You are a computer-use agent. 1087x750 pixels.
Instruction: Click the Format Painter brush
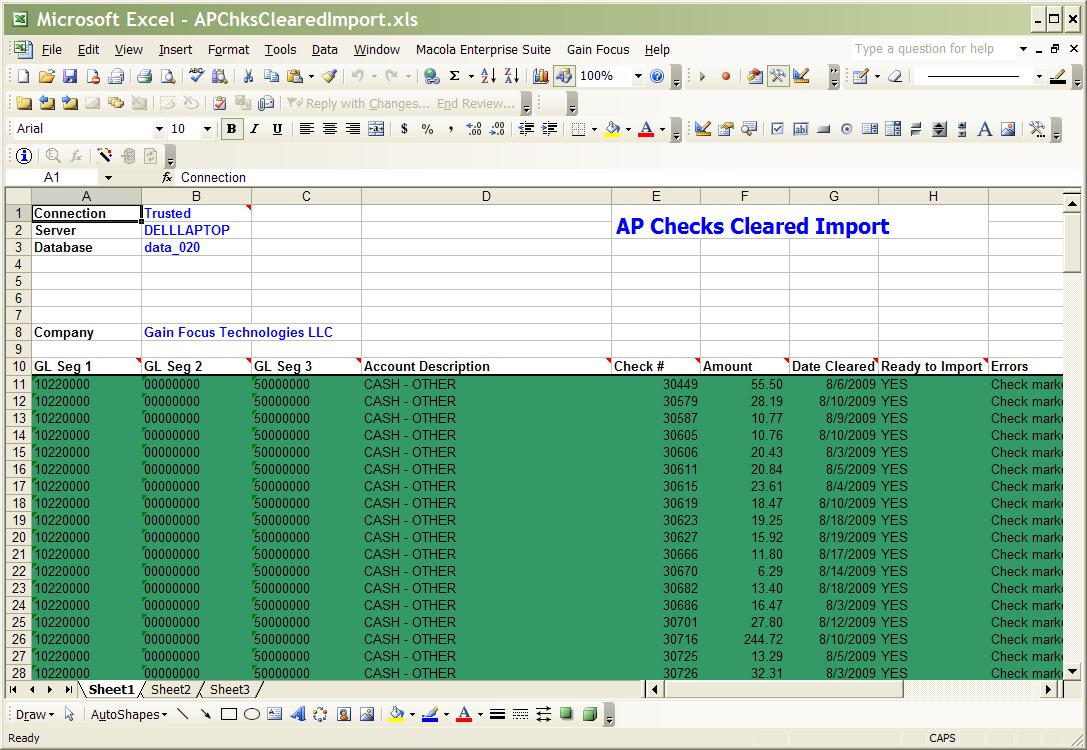tap(329, 76)
